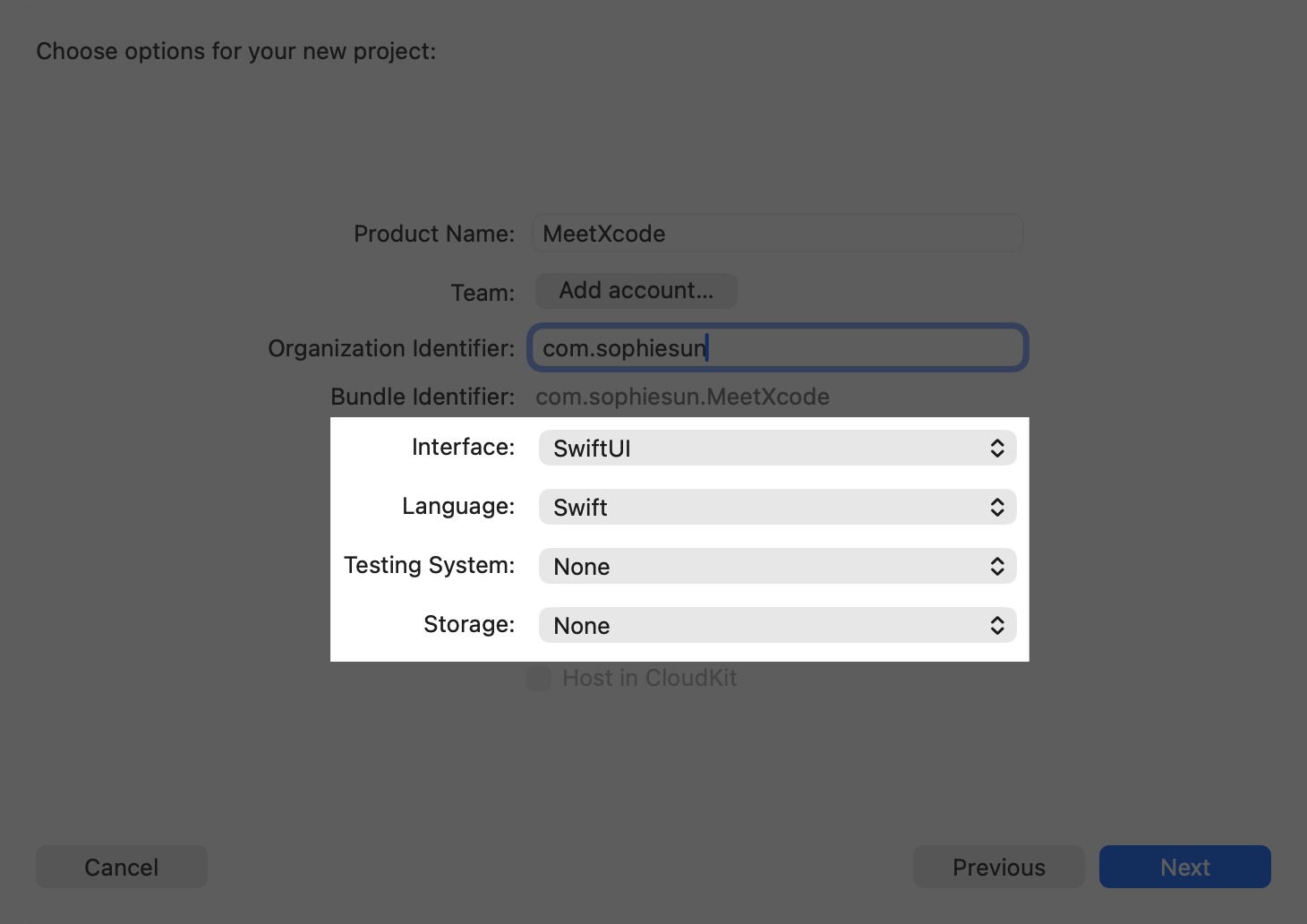Open the Language dropdown showing Swift

point(777,507)
